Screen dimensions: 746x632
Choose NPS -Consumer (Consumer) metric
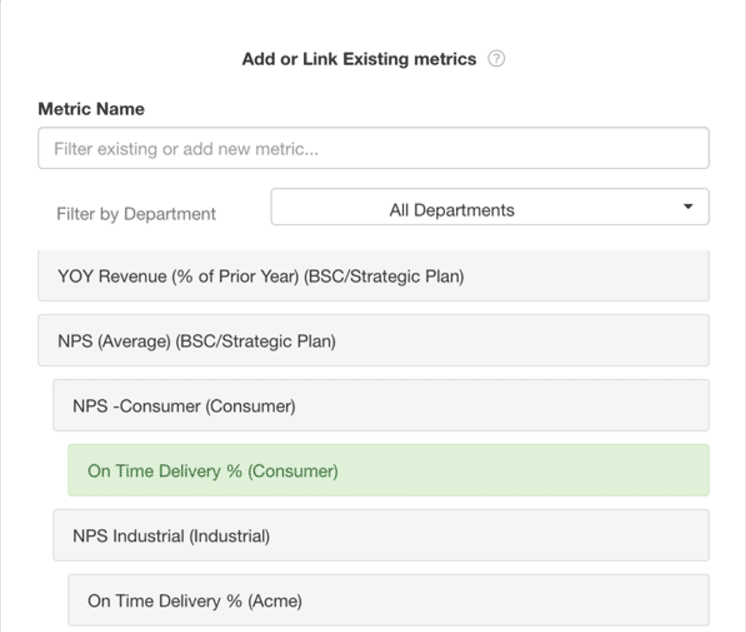tap(381, 405)
